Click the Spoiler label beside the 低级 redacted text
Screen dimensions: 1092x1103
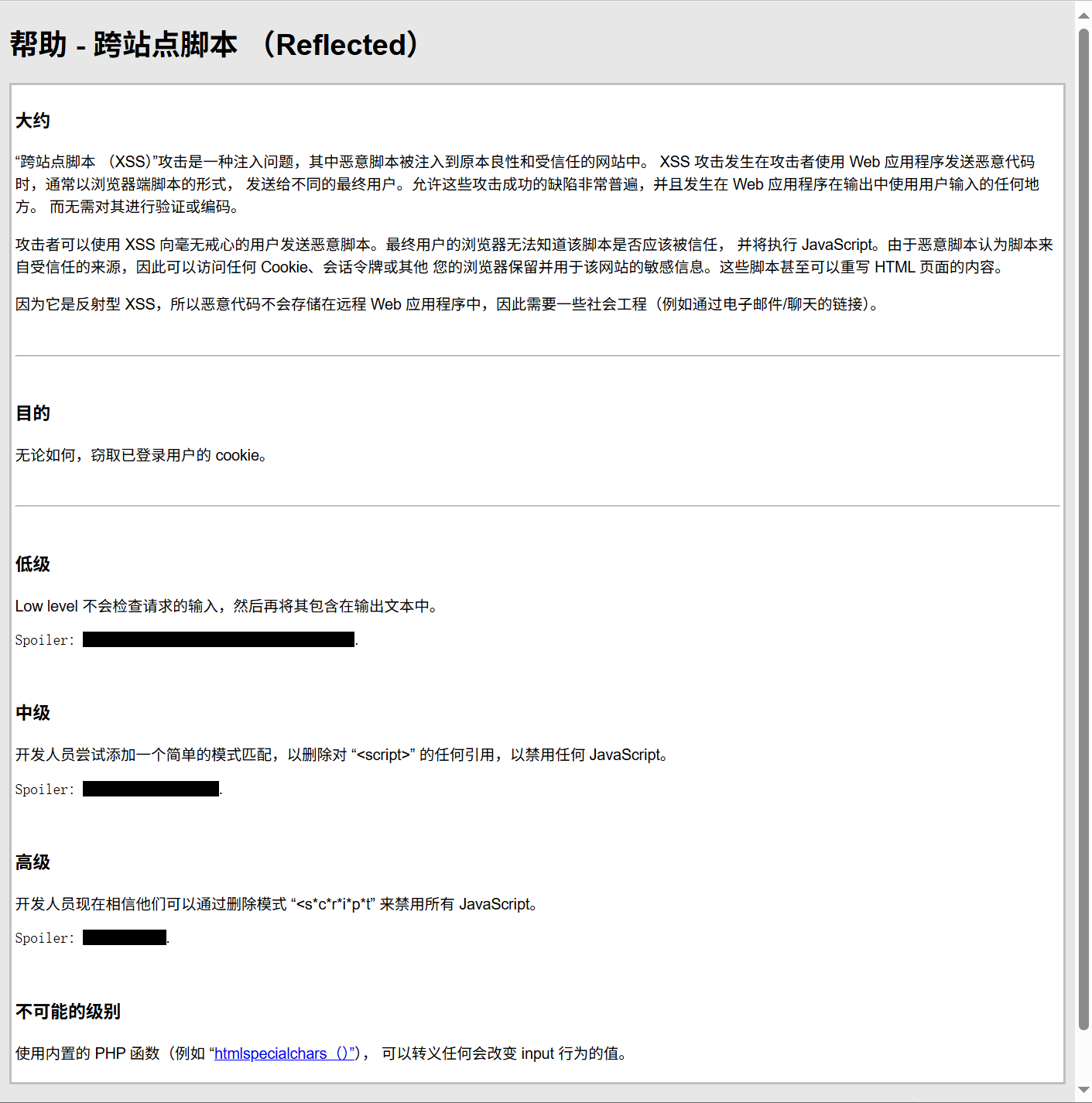point(43,639)
